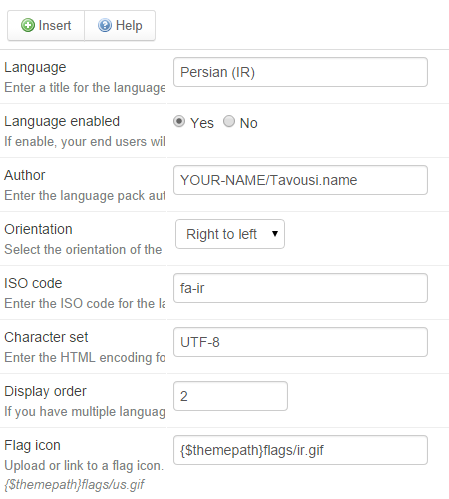
Task: Select Yes radio for Language enabled
Action: click(x=179, y=121)
